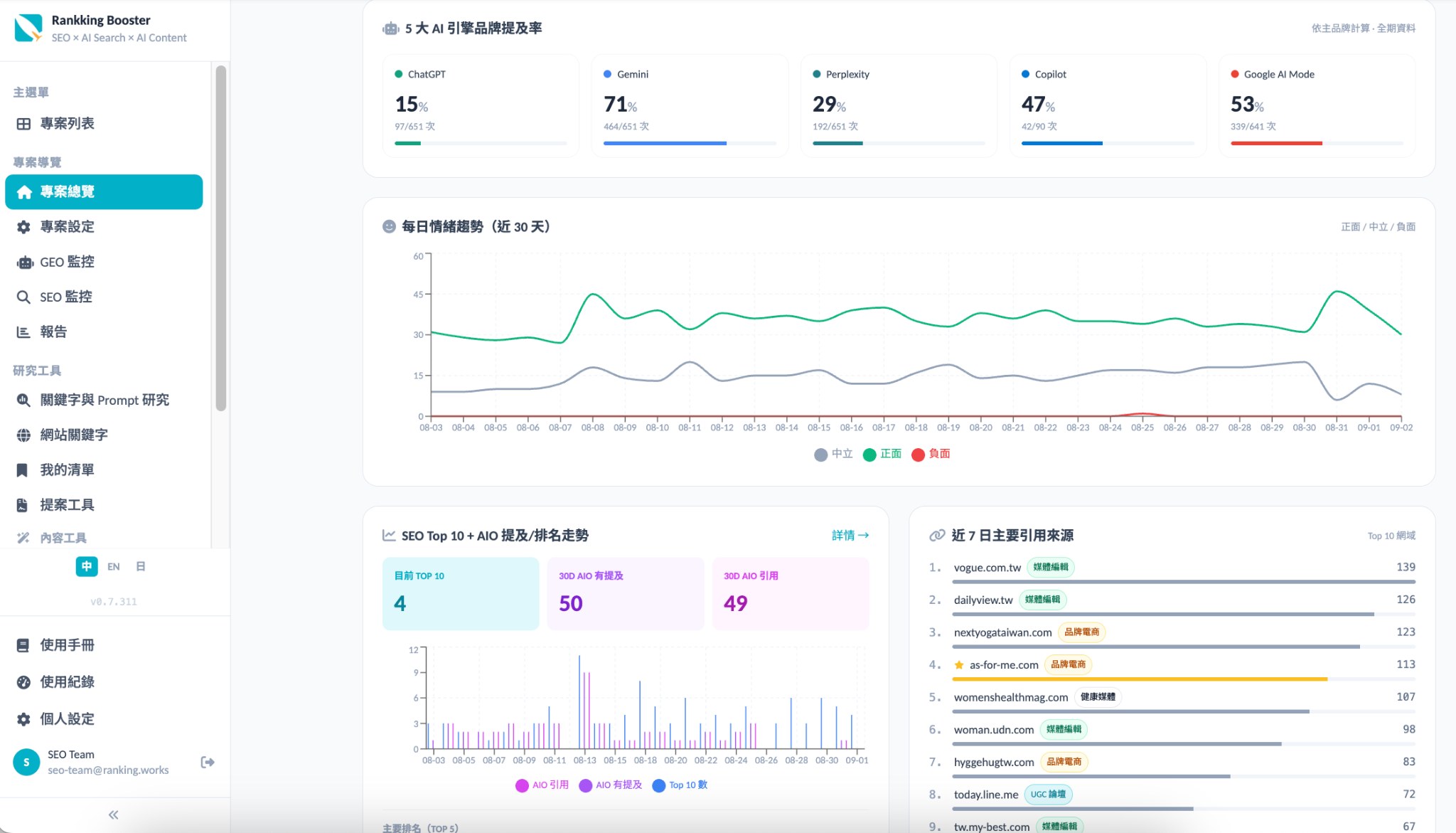1456x833 pixels.
Task: Select the 30D AIO 引用 stat card
Action: 791,593
